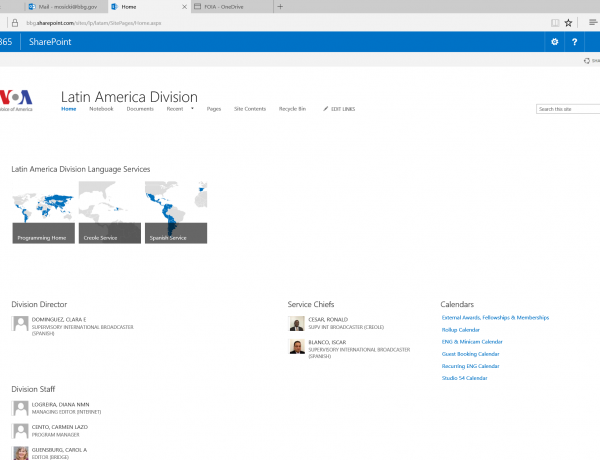Open Creole Service tile
The image size is (600, 460).
110,212
